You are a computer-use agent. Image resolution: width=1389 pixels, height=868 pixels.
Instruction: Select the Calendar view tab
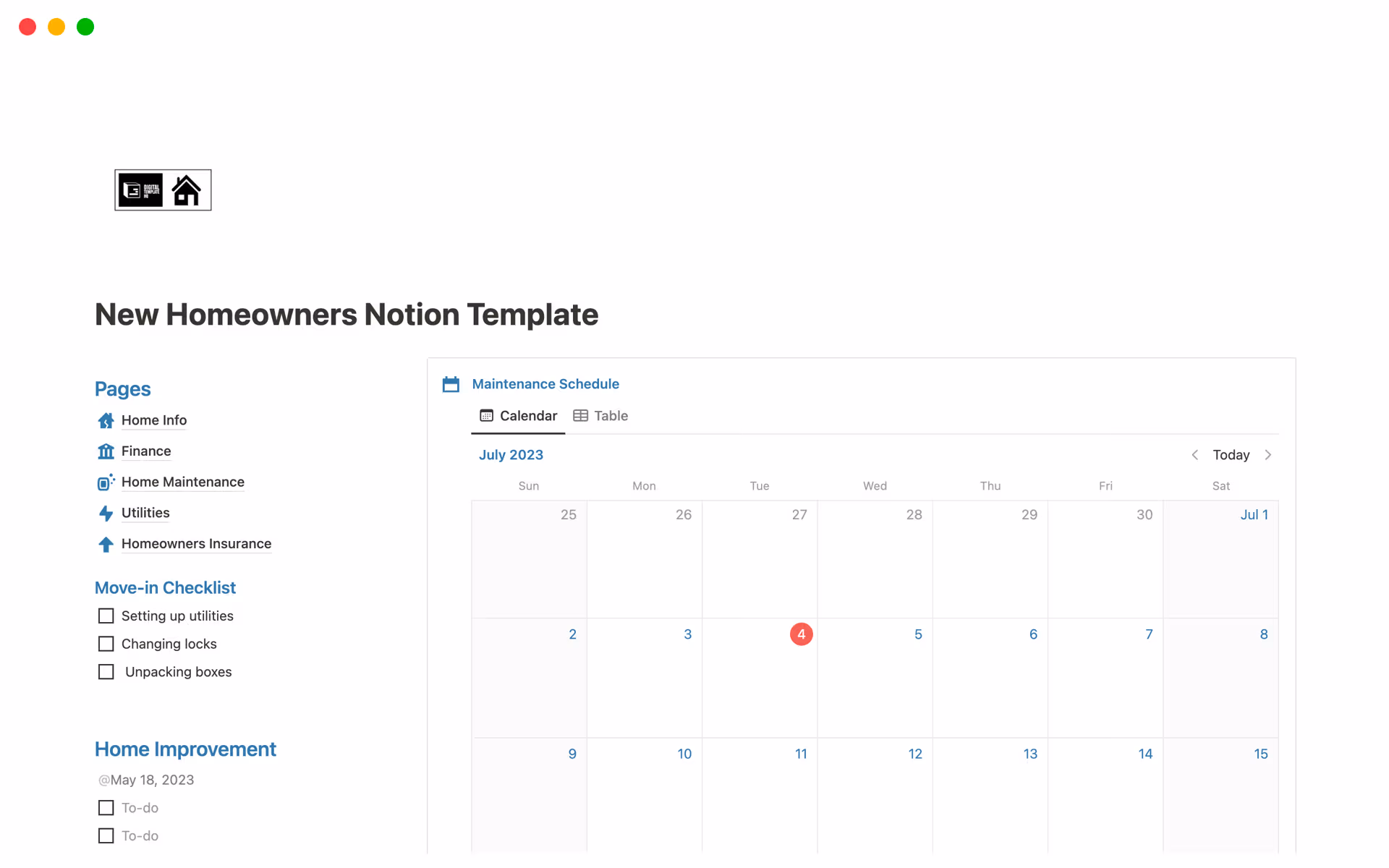click(518, 416)
